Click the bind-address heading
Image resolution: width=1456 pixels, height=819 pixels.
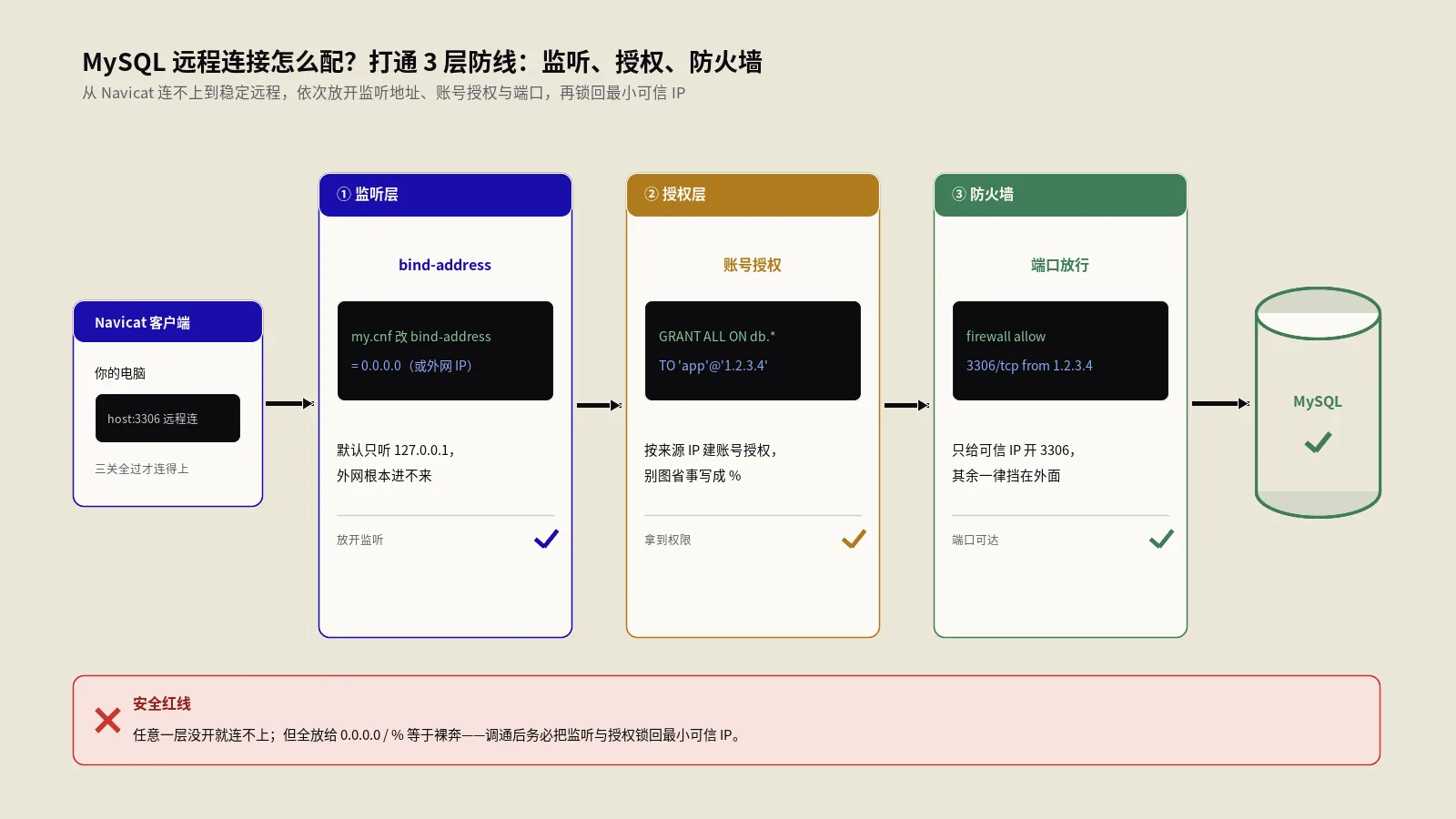click(x=445, y=265)
